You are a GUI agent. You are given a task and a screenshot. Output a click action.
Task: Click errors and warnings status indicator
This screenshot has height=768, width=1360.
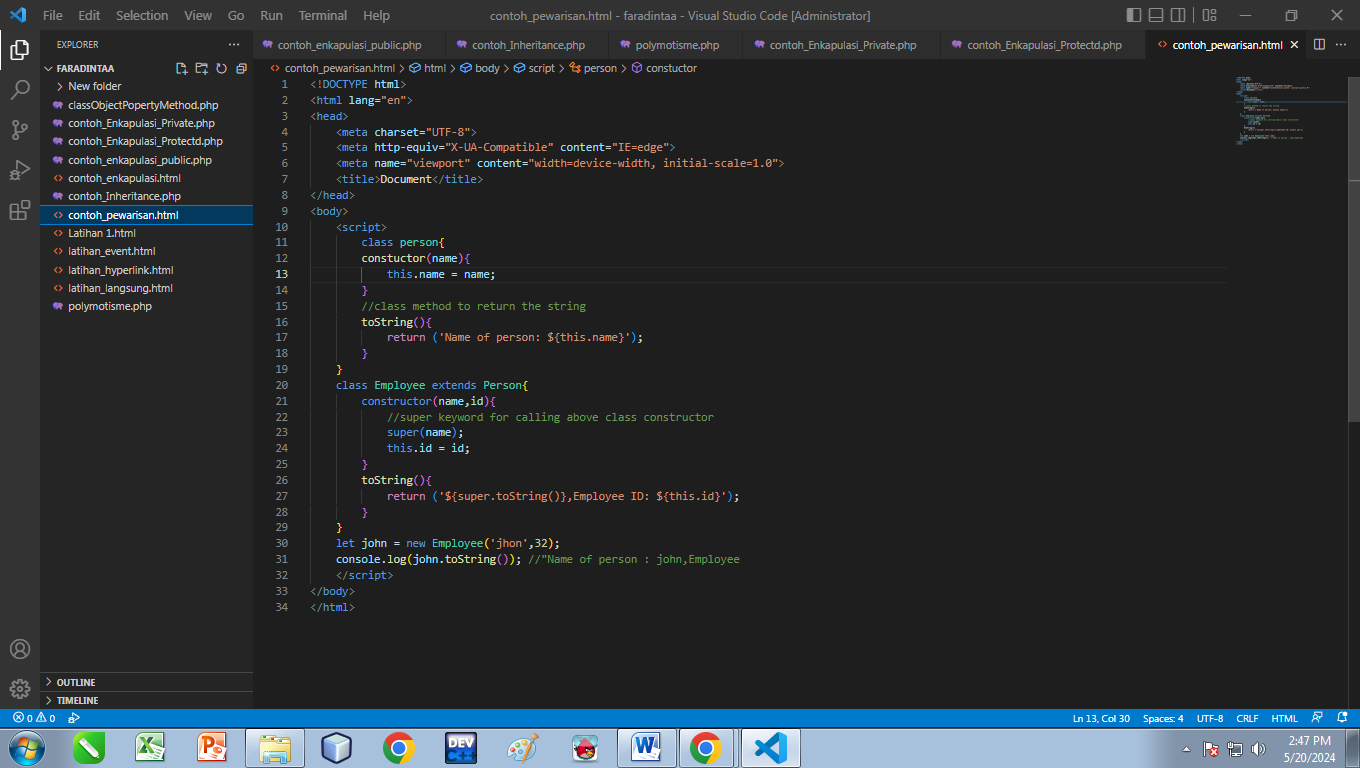pos(34,718)
